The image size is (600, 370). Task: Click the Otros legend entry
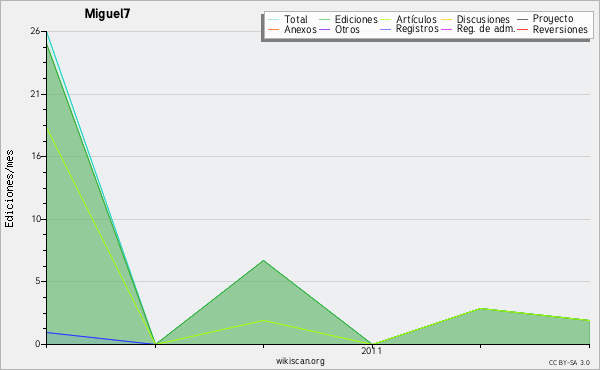tap(339, 29)
